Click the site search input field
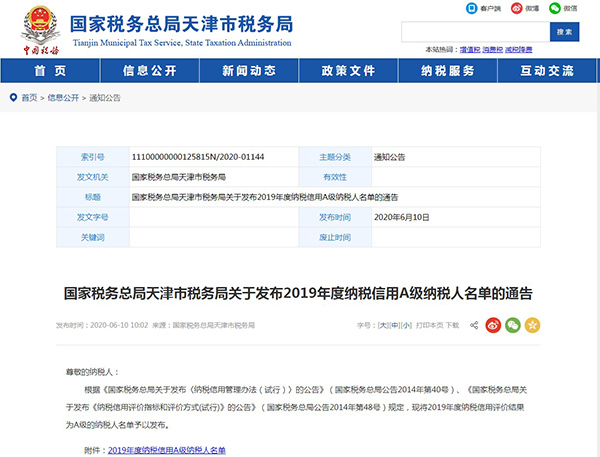The width and height of the screenshot is (600, 457). click(x=471, y=32)
